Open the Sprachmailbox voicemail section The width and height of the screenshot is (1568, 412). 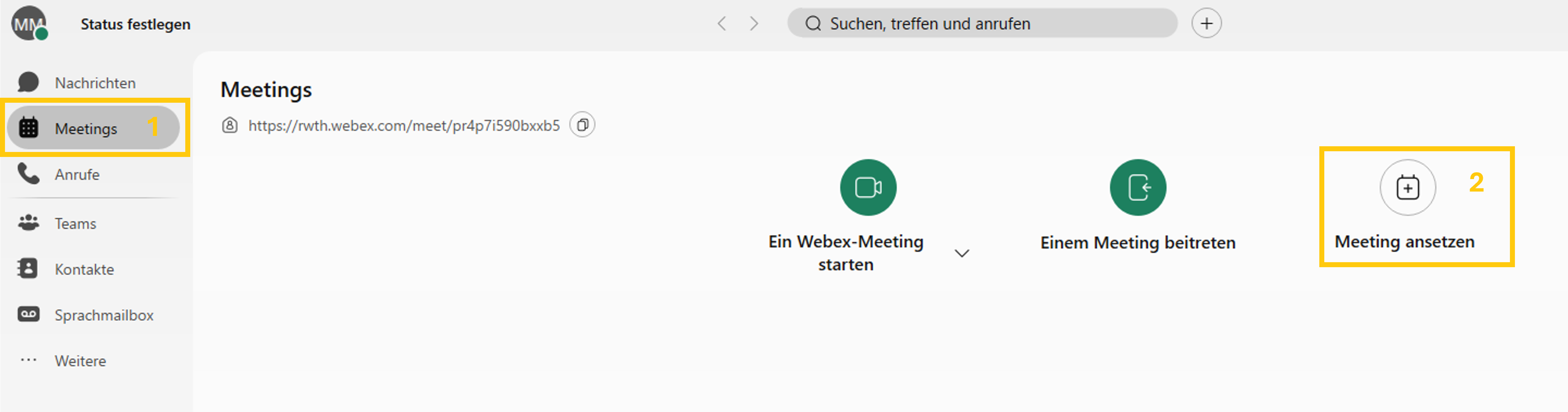[x=103, y=315]
